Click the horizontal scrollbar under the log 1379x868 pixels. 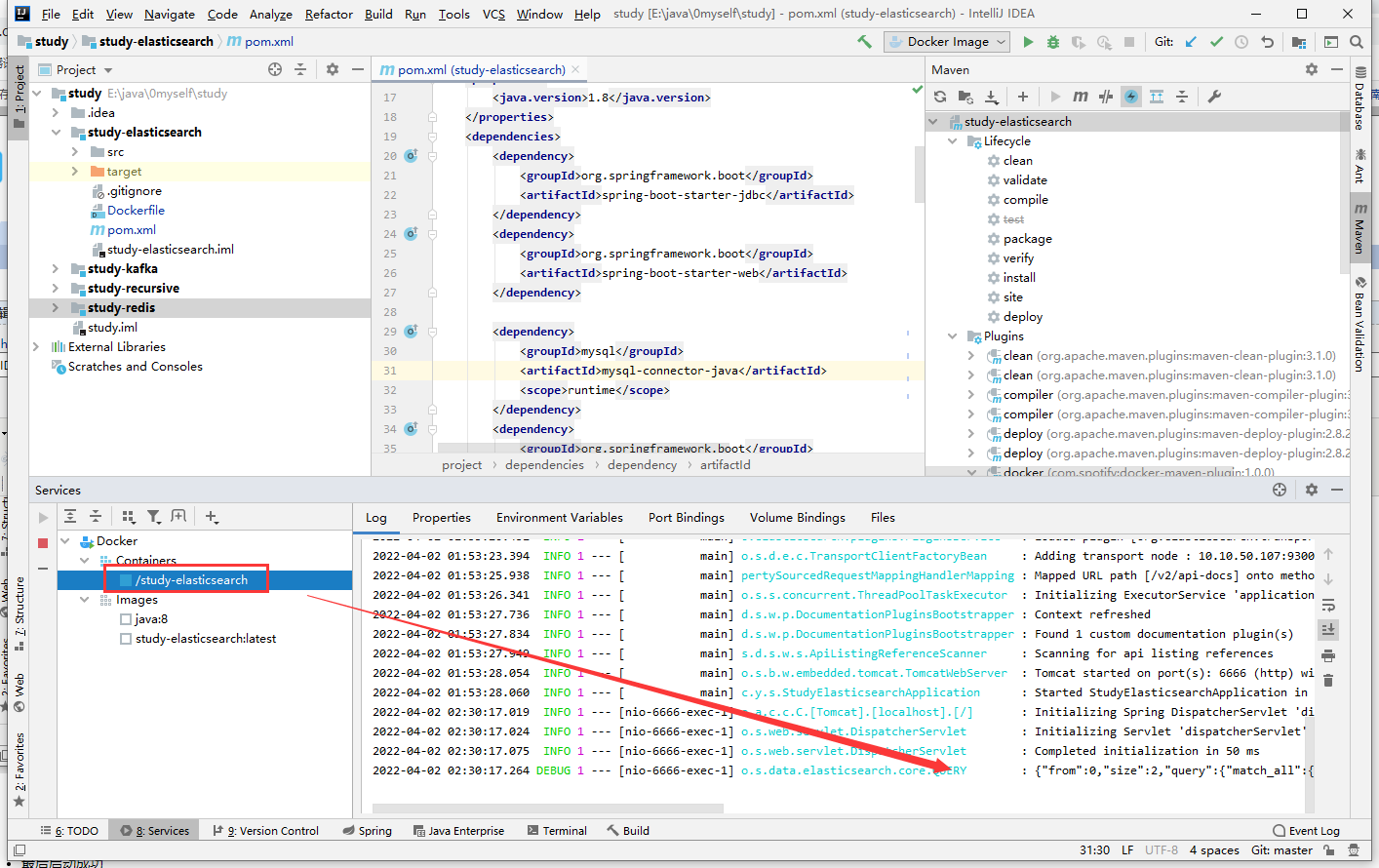point(548,809)
